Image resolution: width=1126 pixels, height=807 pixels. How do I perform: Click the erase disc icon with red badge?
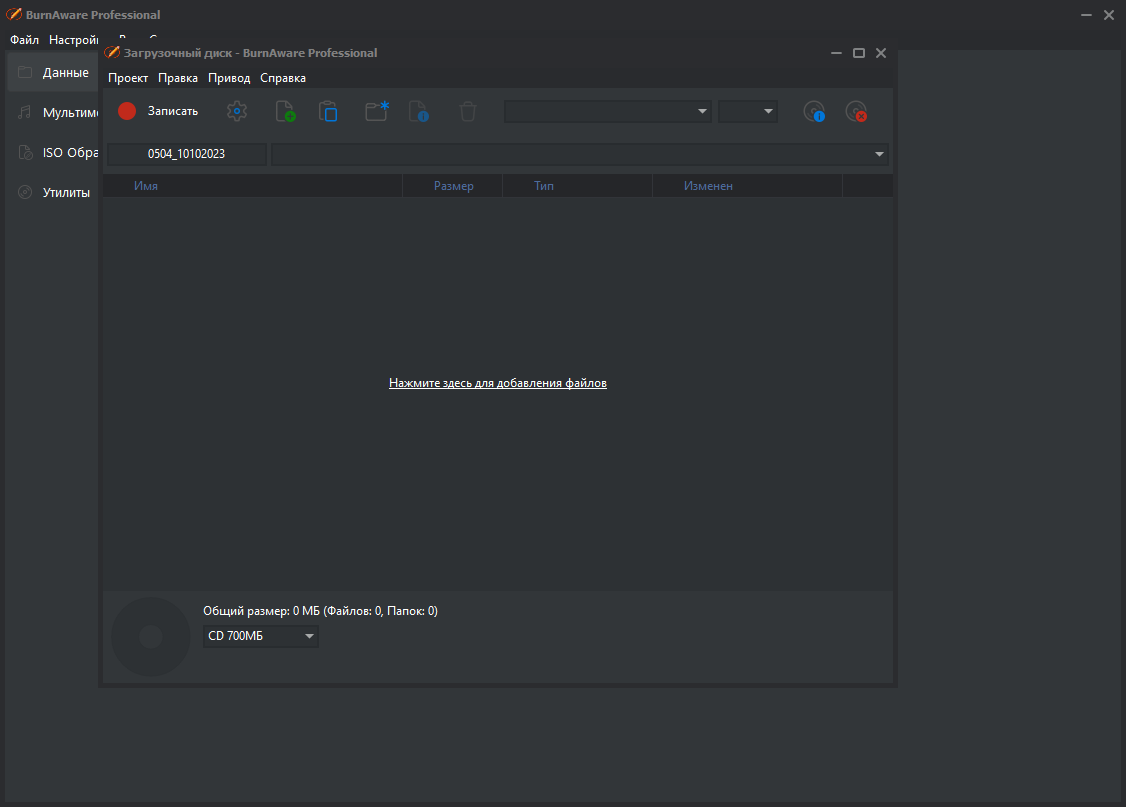856,111
